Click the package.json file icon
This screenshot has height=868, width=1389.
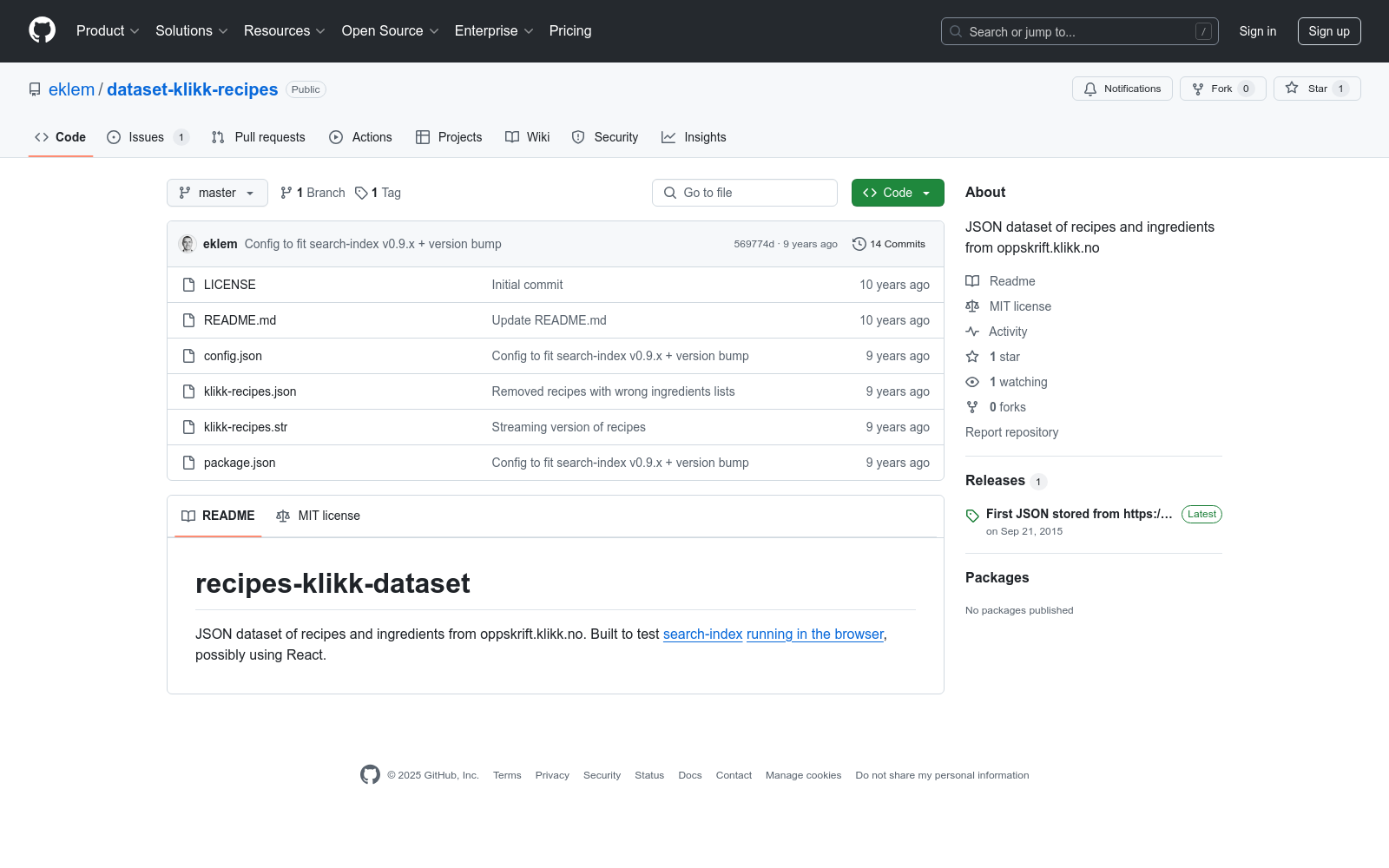click(x=188, y=463)
